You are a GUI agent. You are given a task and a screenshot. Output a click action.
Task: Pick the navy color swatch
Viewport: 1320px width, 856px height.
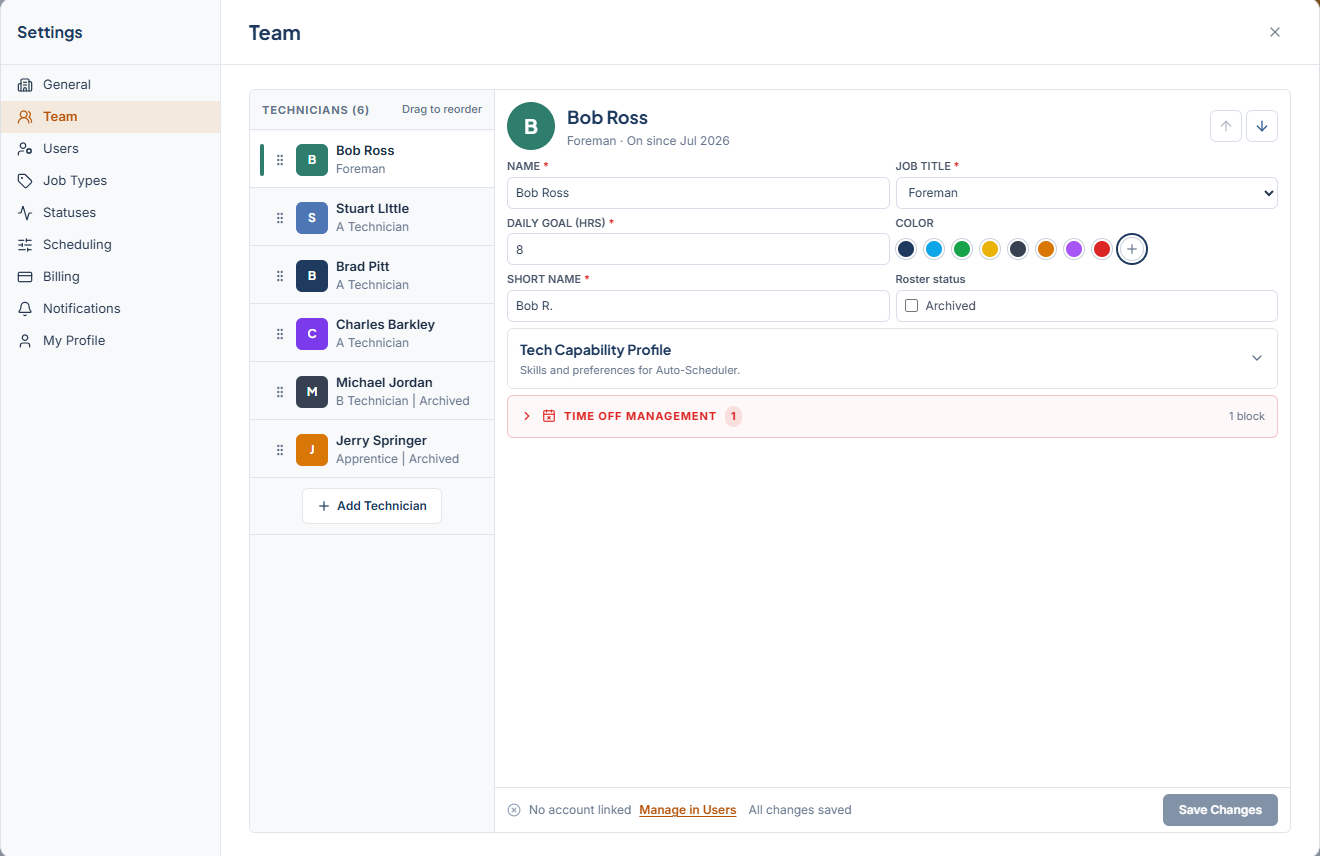906,249
